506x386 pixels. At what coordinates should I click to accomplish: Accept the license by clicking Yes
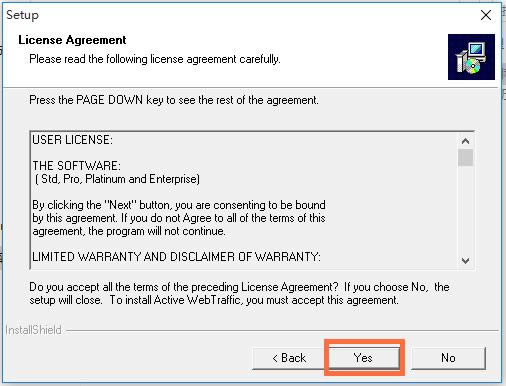pyautogui.click(x=364, y=358)
